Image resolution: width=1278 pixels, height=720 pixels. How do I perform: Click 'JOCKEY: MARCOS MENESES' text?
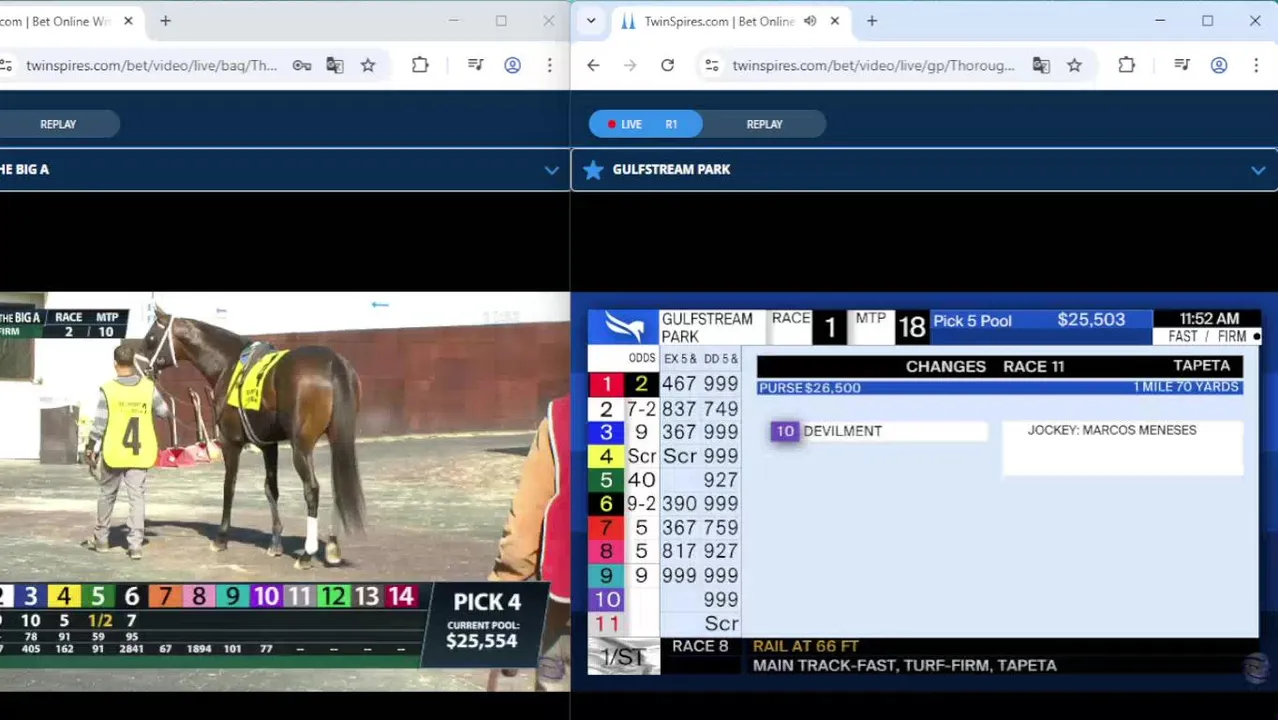tap(1112, 430)
